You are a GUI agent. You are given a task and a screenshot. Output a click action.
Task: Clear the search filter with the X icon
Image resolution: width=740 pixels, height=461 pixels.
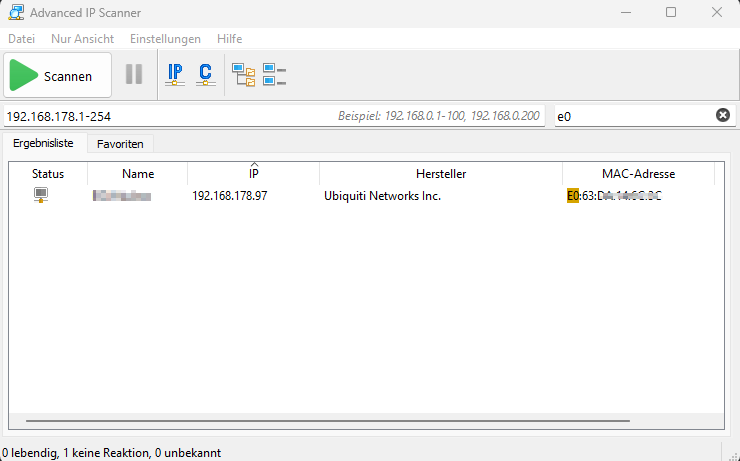[723, 115]
